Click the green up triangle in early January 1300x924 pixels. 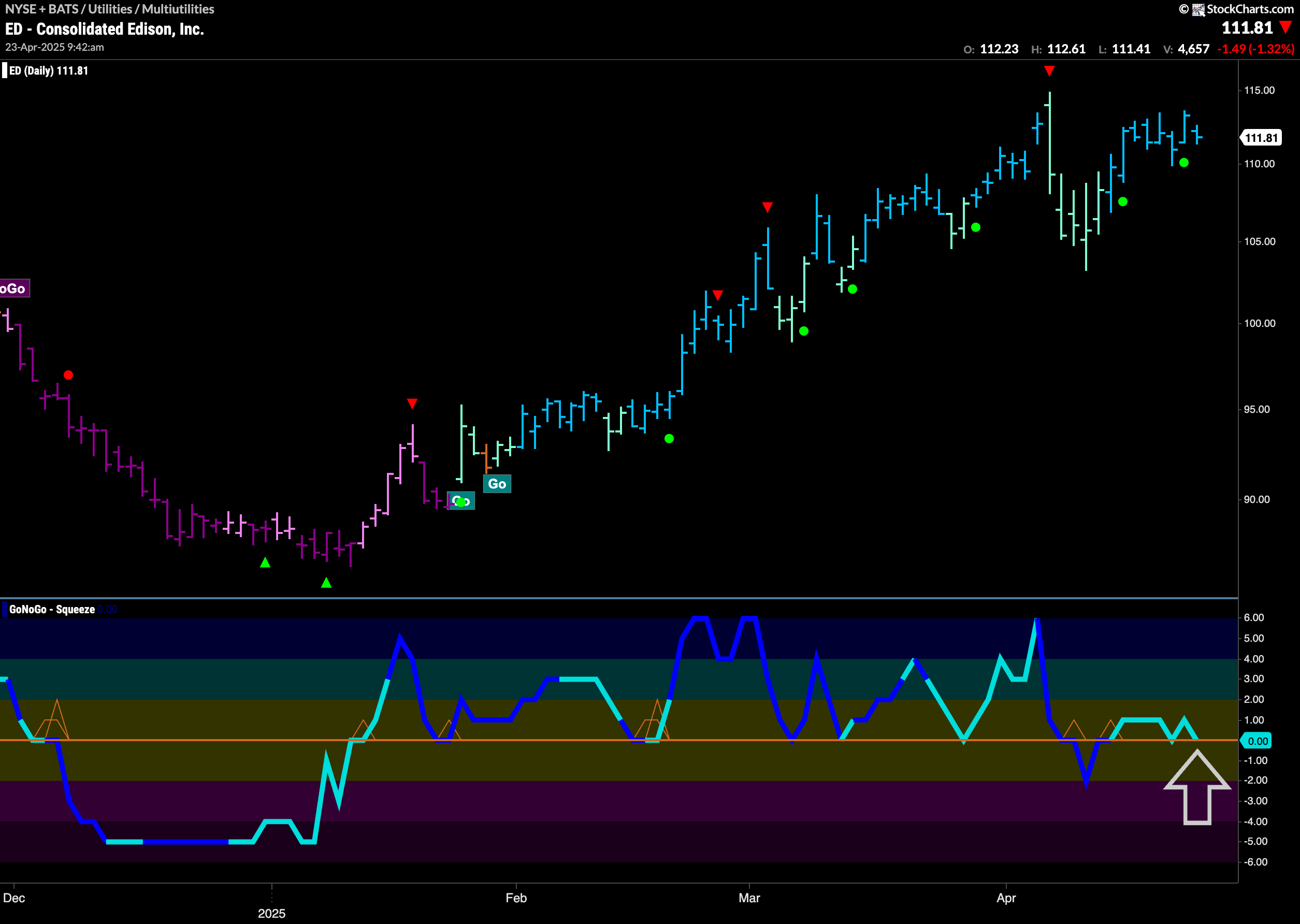[326, 583]
